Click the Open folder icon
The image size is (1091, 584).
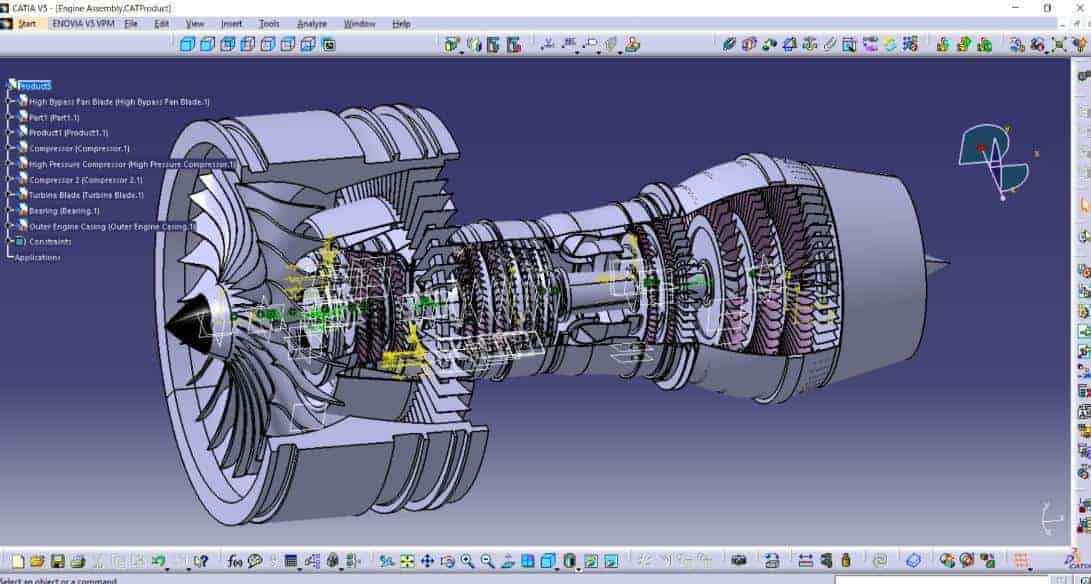[x=37, y=561]
